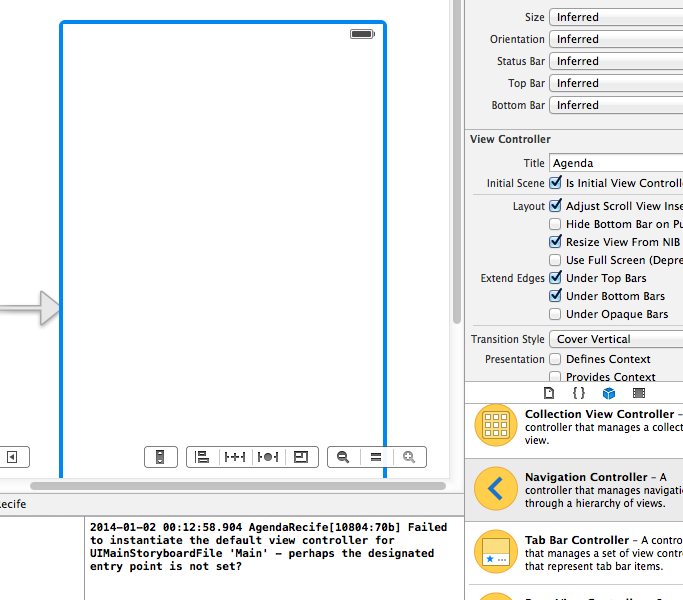
Task: Open the Align constraints button
Action: click(203, 457)
